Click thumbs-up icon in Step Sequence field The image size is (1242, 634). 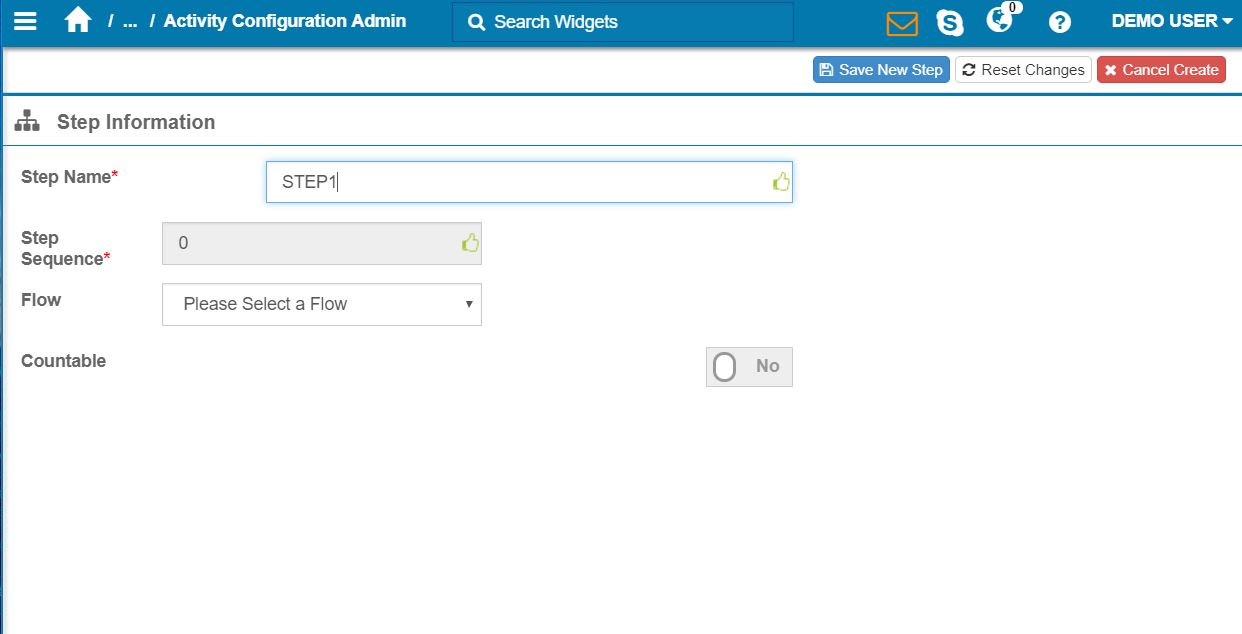tap(470, 243)
